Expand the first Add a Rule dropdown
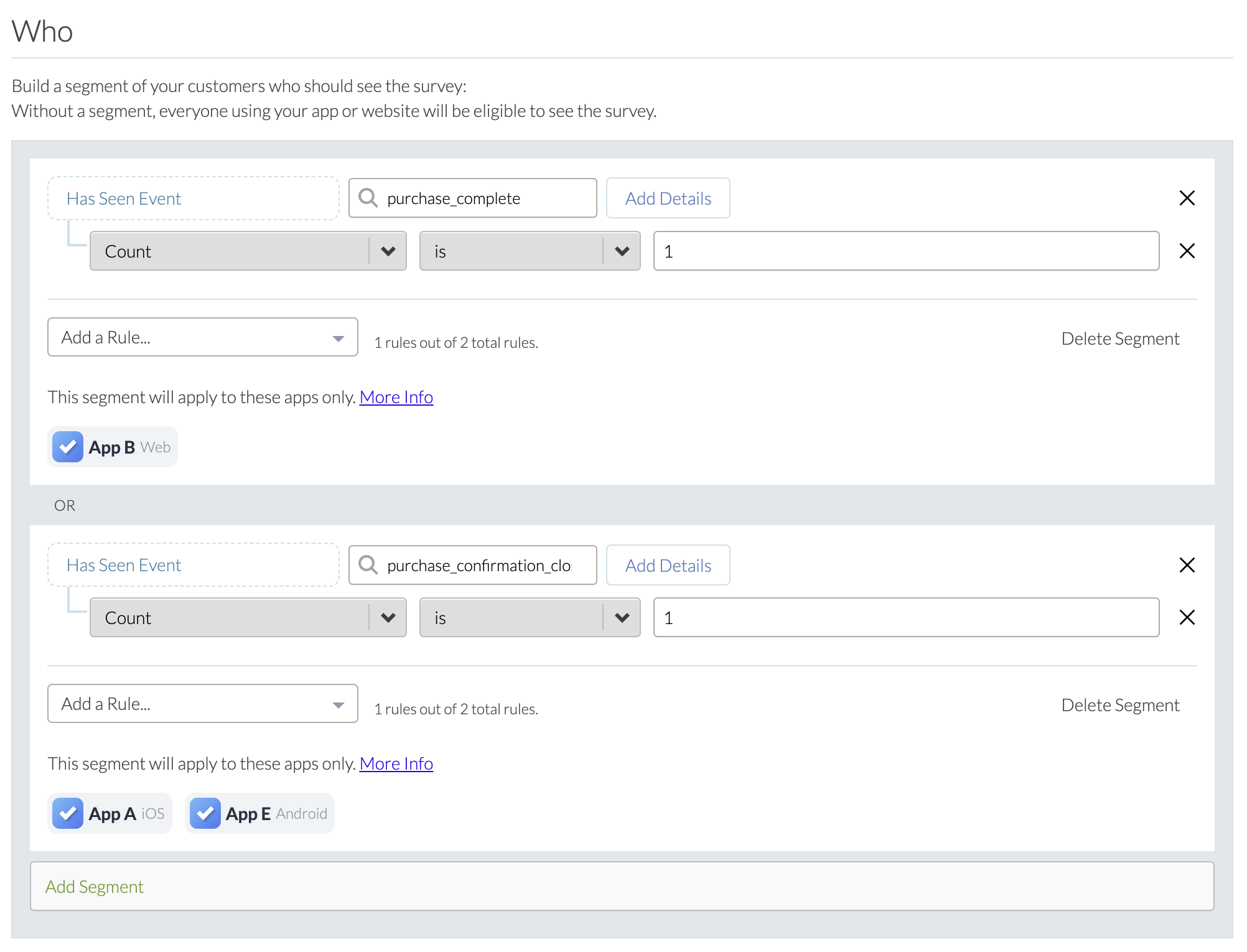This screenshot has height=952, width=1247. (202, 337)
